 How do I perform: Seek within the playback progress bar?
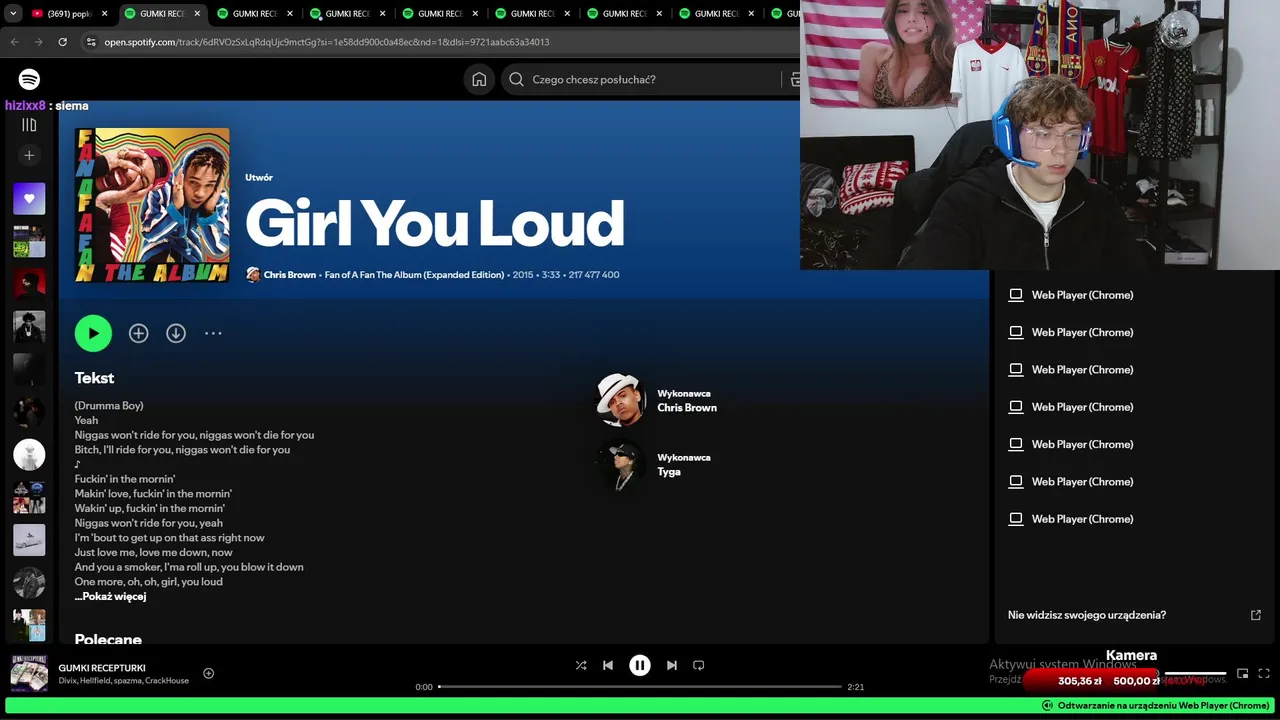click(x=640, y=687)
